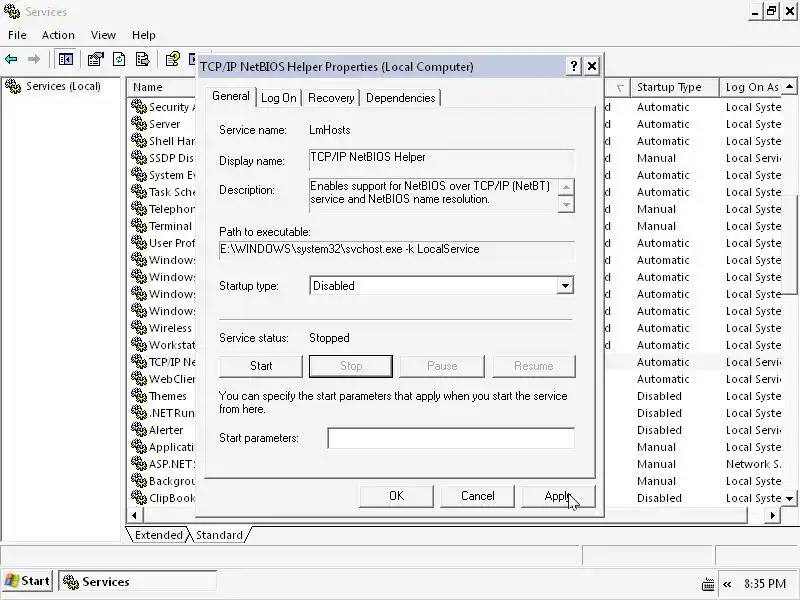Click the gear icon beside WebClient service

coord(139,379)
